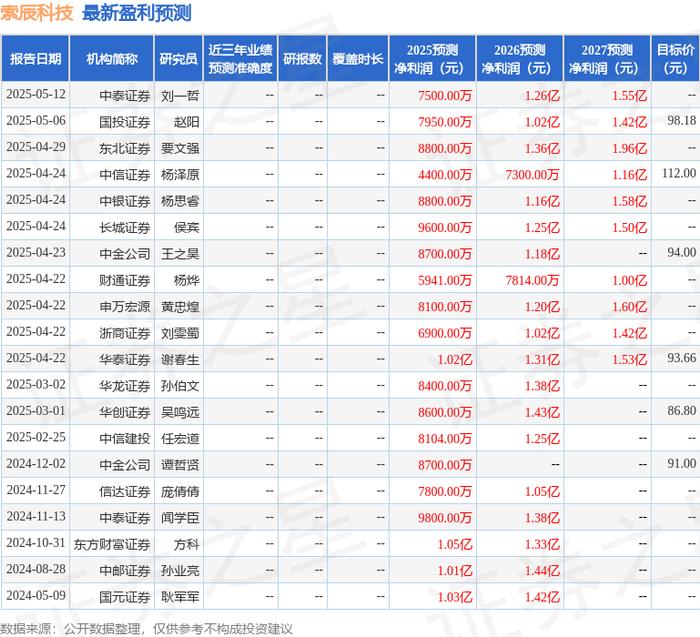Click the 2025预测净利润 column header
The width and height of the screenshot is (700, 637).
pos(432,58)
